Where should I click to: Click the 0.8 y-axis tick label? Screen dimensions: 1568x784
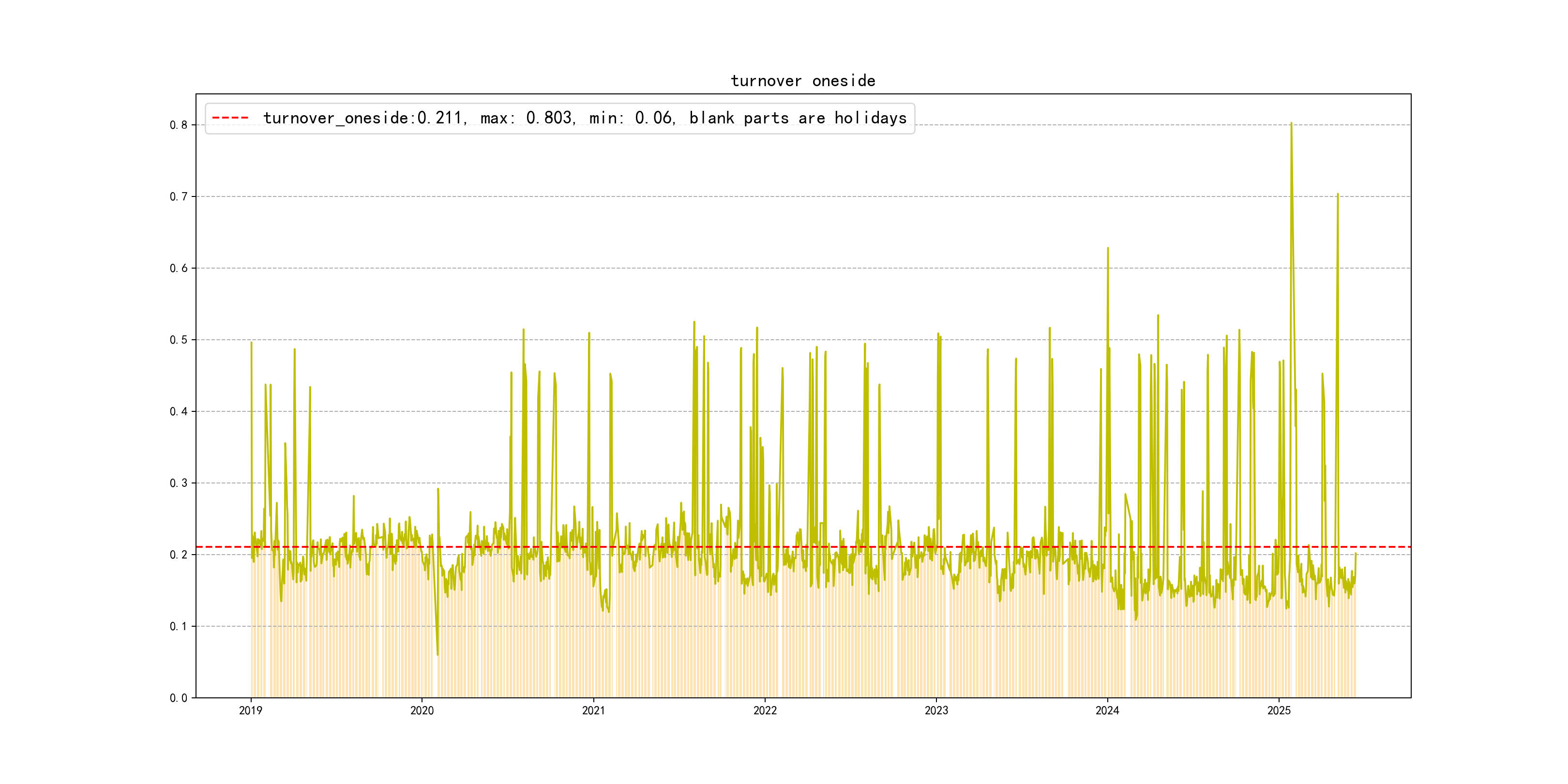[x=179, y=125]
